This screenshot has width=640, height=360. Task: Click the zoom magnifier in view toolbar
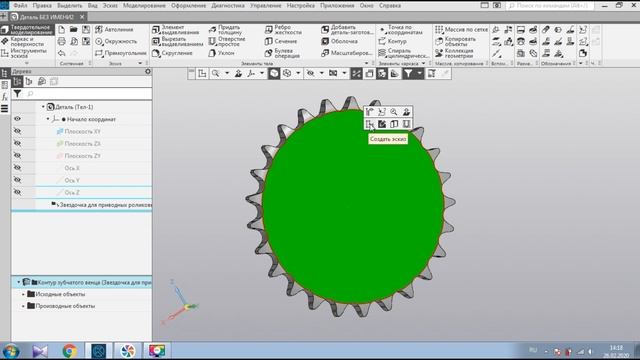[216, 73]
